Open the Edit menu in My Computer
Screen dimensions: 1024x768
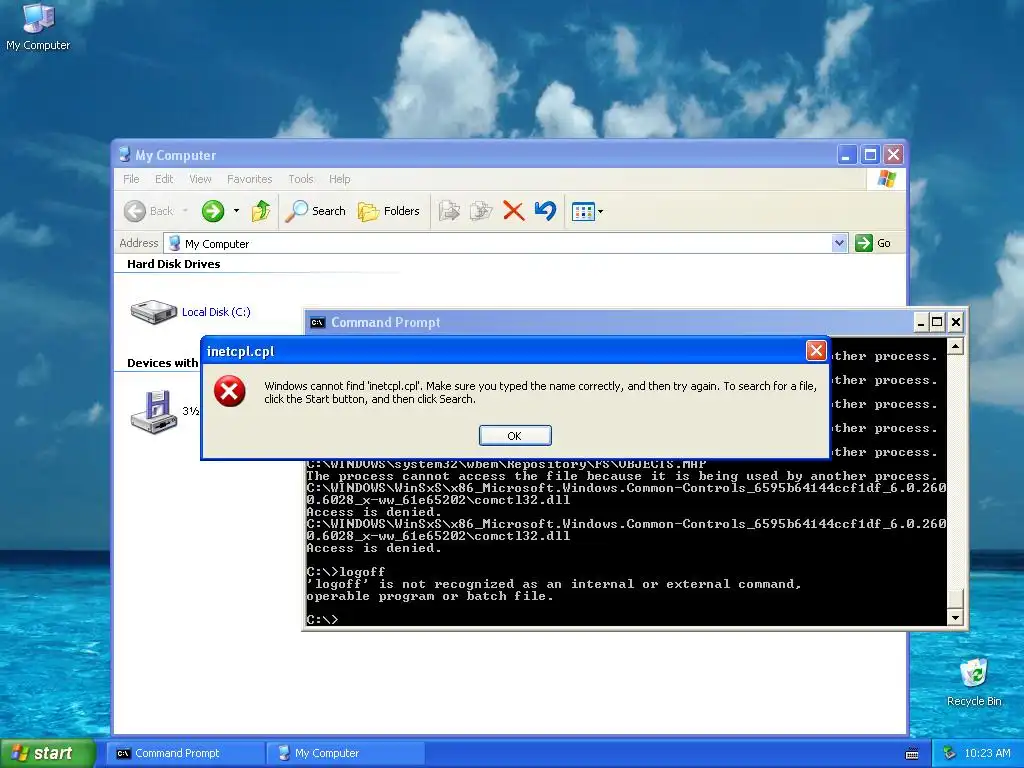[164, 179]
